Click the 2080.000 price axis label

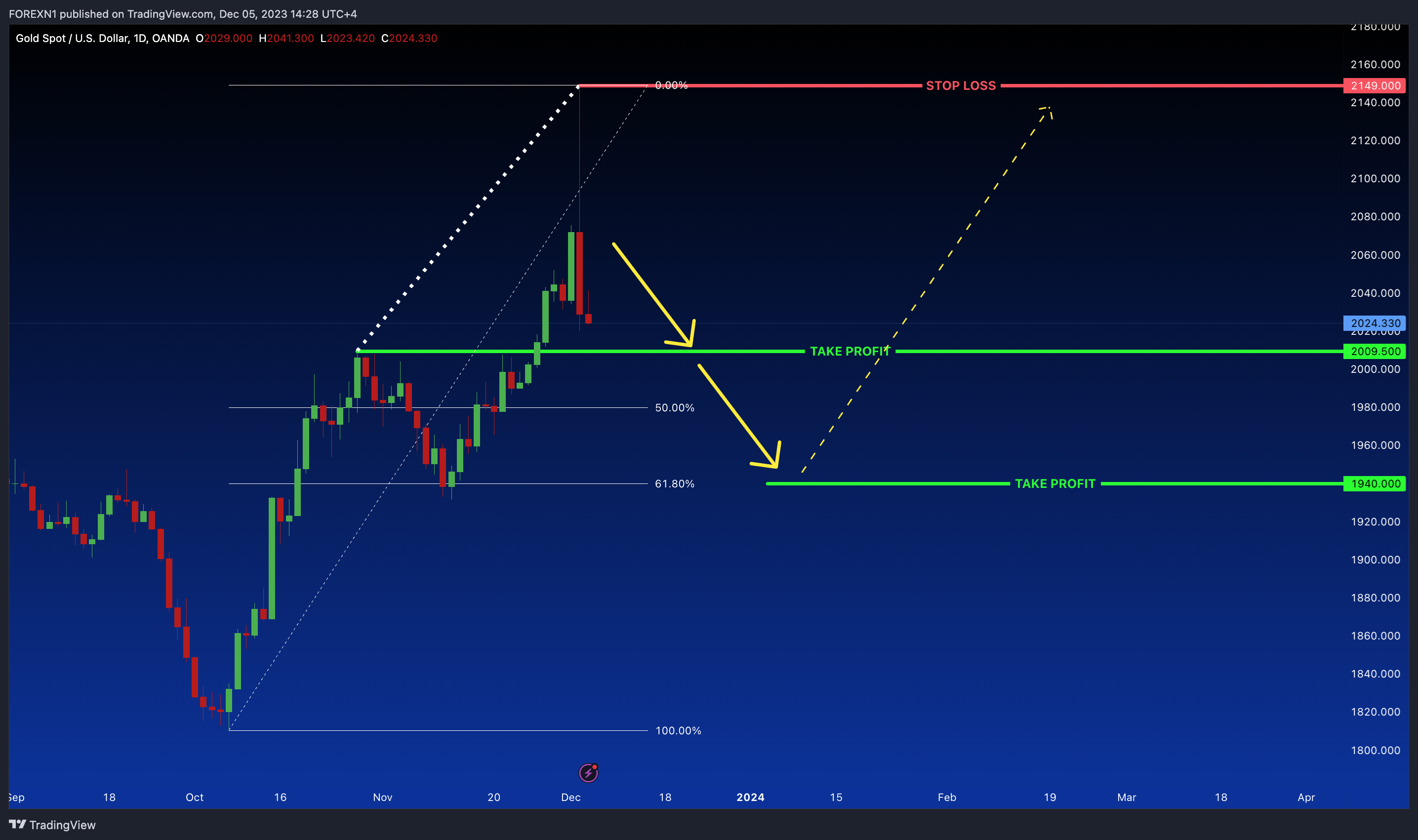1375,216
